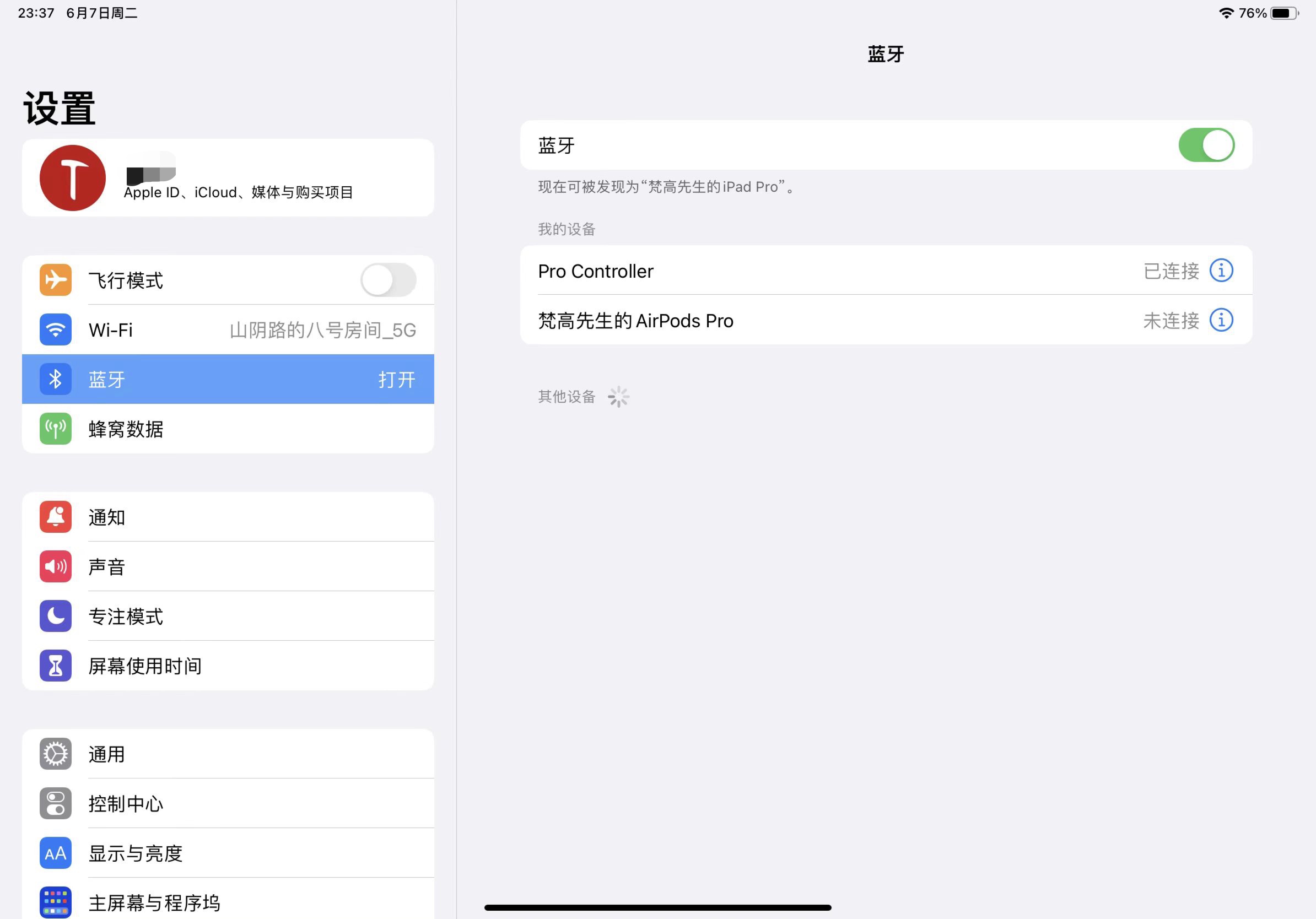The image size is (1316, 919).
Task: Tap the Display & Brightness AA icon
Action: (x=56, y=853)
